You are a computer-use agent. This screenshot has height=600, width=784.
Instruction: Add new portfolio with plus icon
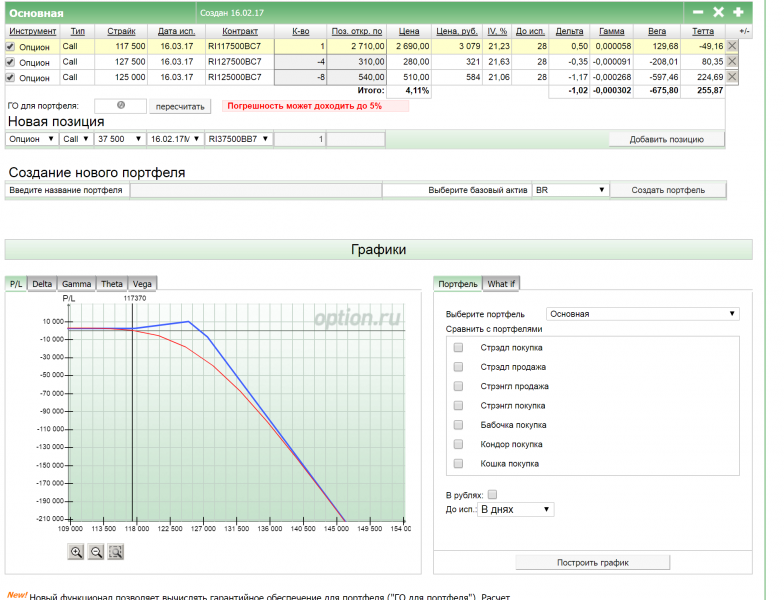[x=738, y=12]
